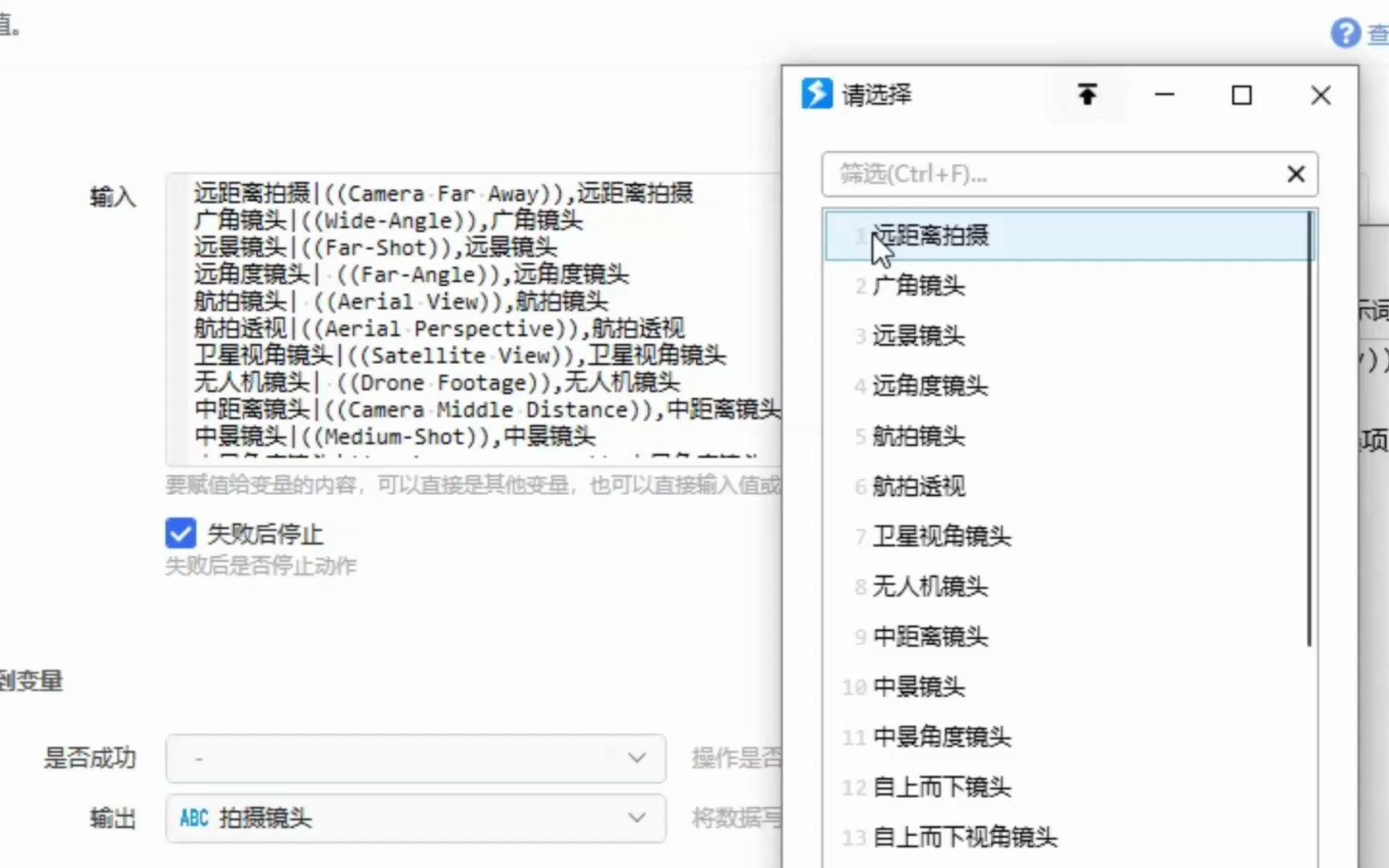Click the blue help question mark icon
Screen dimensions: 1389x868
click(1346, 33)
